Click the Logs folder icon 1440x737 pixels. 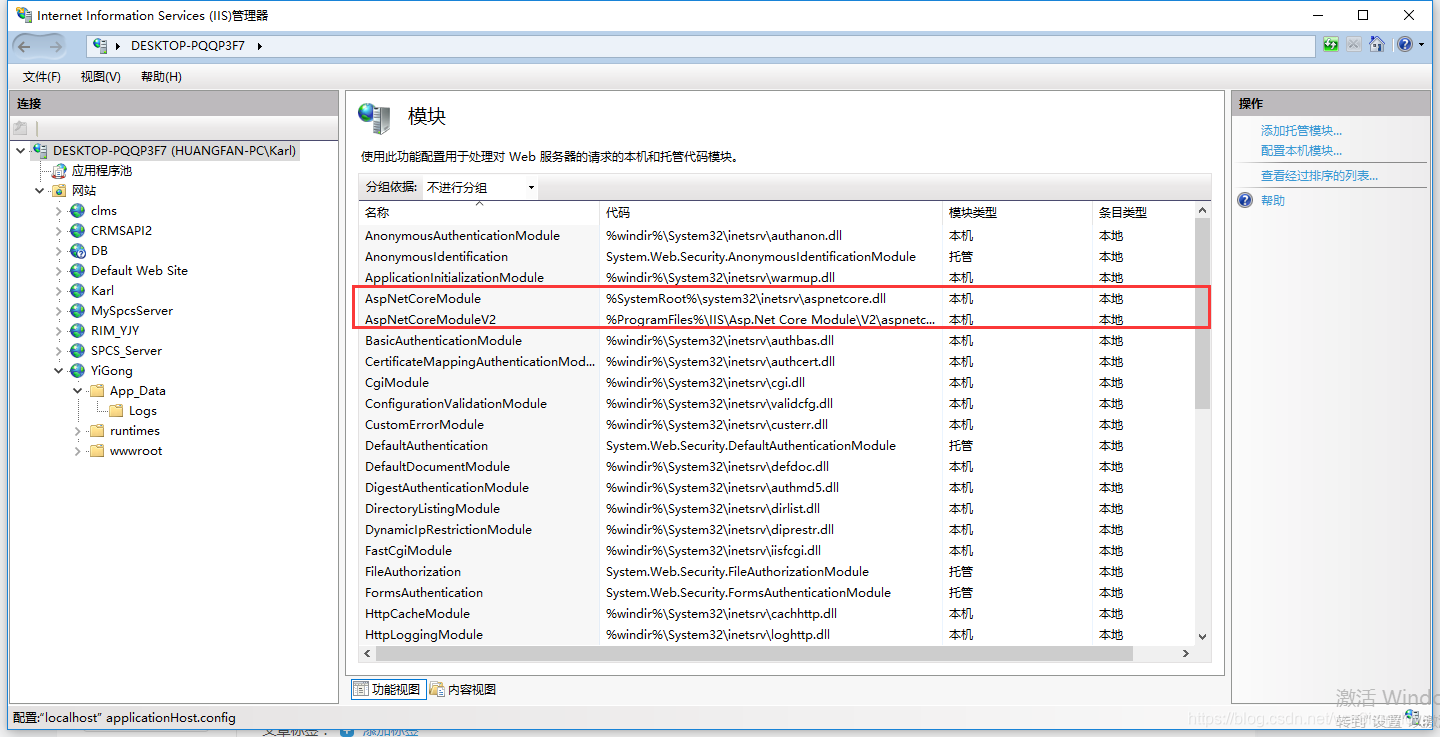click(x=116, y=411)
